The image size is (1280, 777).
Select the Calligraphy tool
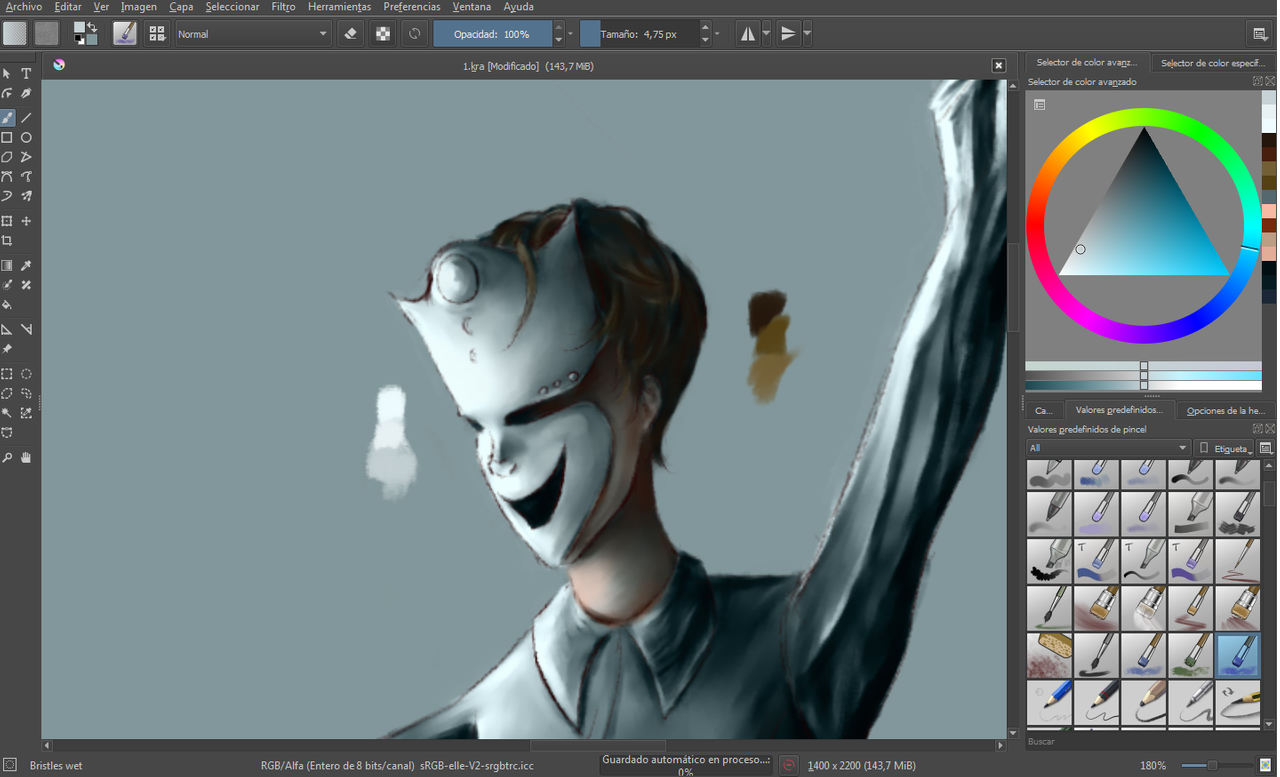[26, 93]
